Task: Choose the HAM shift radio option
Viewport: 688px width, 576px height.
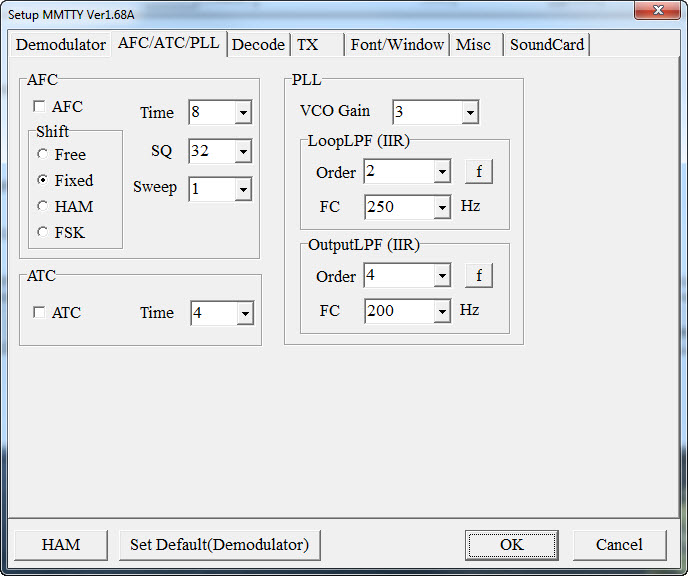Action: (x=42, y=207)
